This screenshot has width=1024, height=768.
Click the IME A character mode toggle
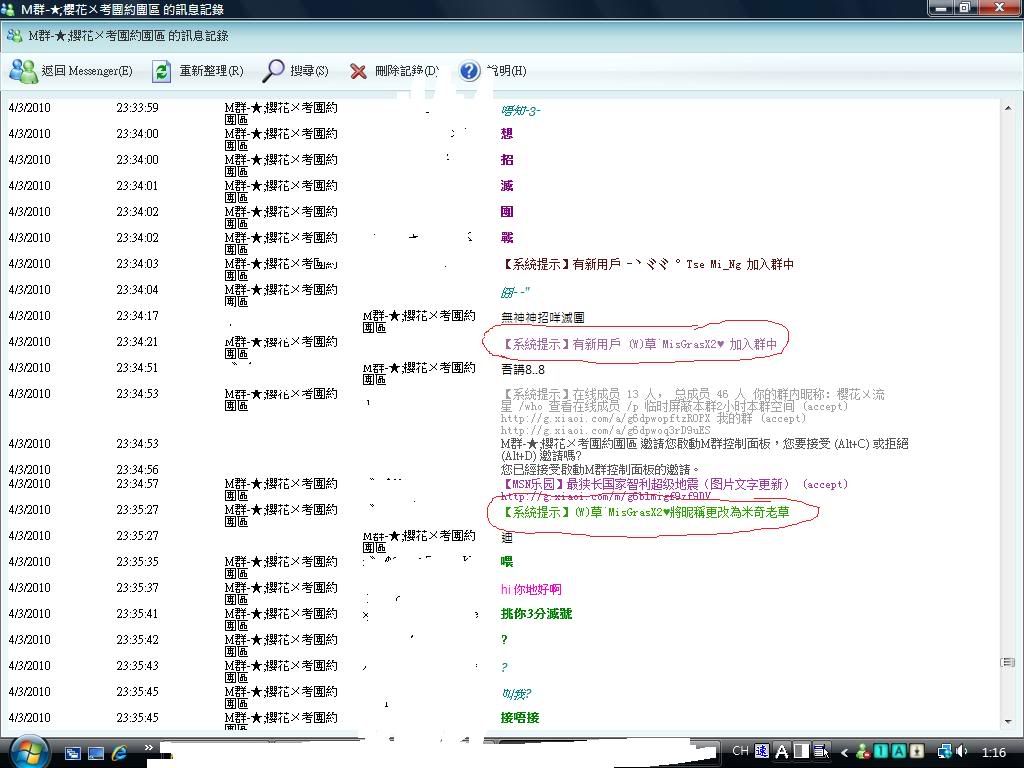pyautogui.click(x=782, y=751)
